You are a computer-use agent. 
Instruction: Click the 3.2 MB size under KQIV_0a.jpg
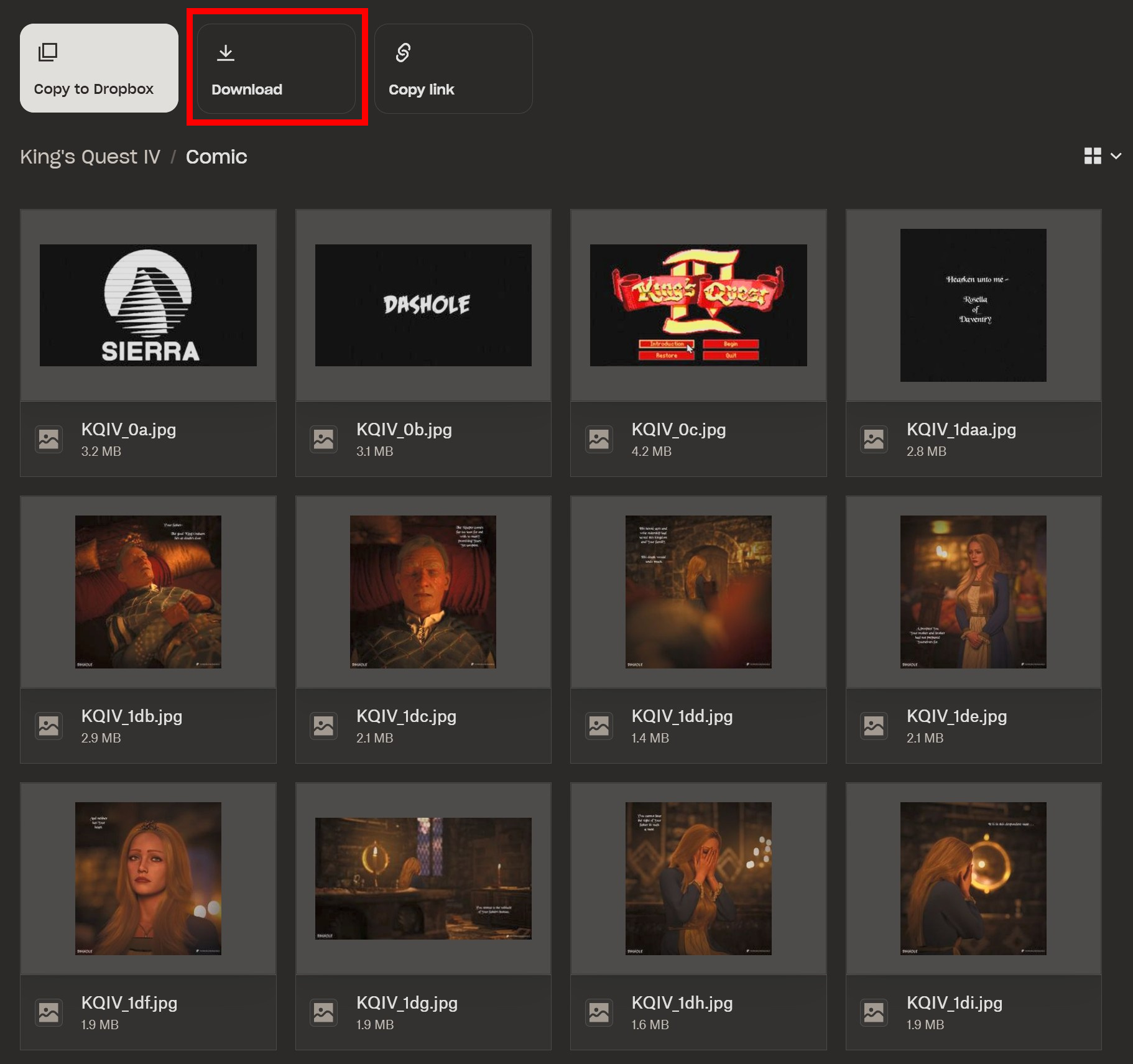(x=101, y=451)
